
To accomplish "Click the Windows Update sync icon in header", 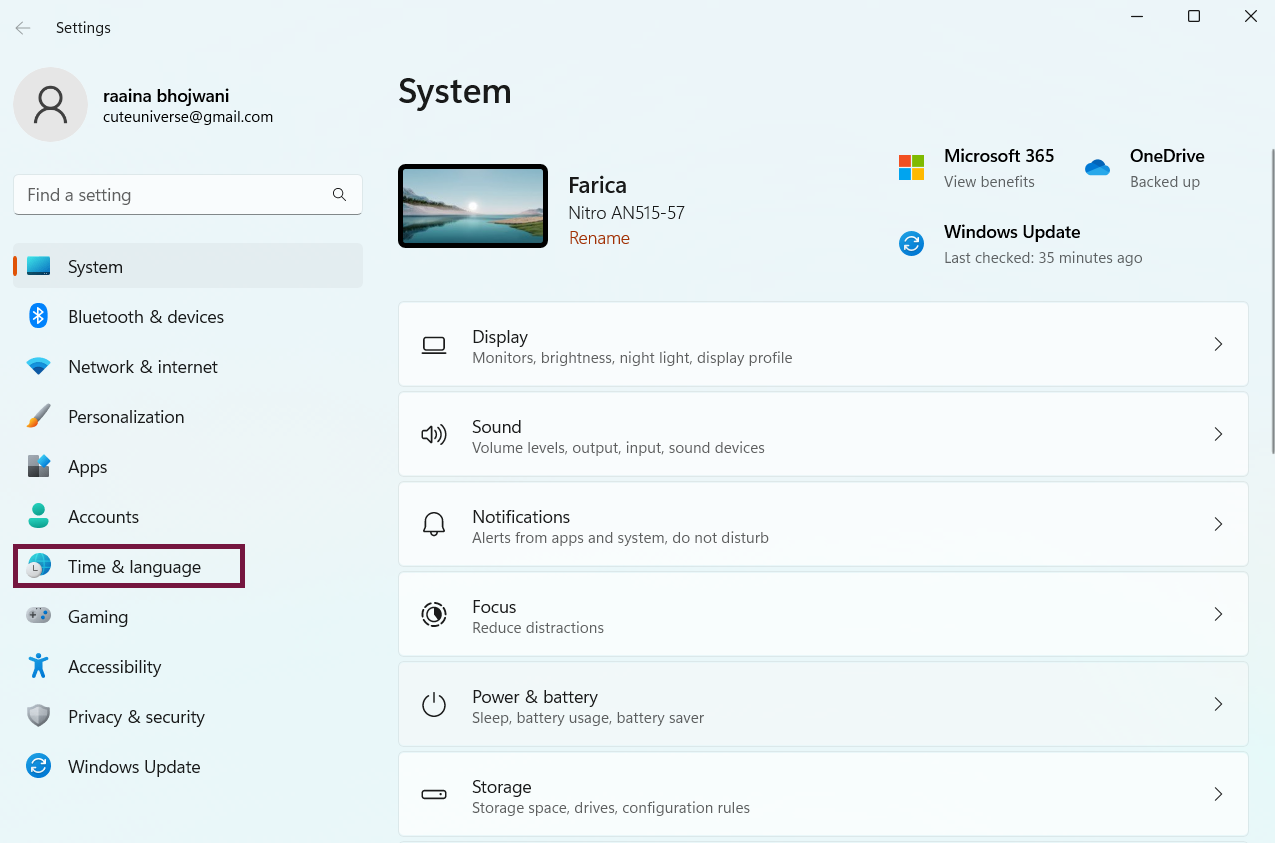I will (911, 244).
